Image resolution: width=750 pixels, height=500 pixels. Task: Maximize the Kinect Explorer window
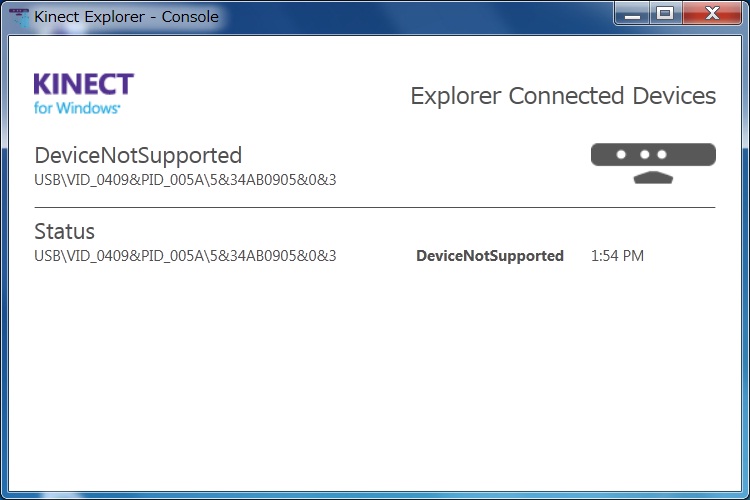[665, 13]
